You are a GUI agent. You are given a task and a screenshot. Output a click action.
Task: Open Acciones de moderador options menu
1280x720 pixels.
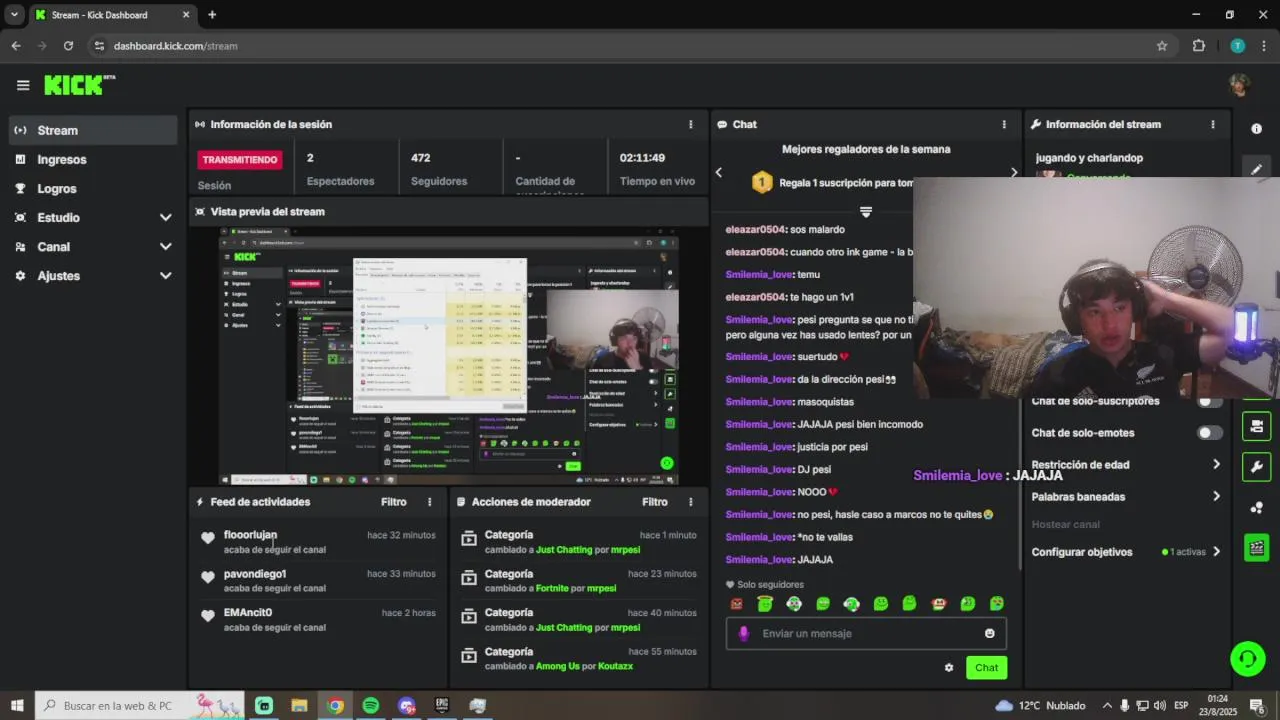pos(690,502)
